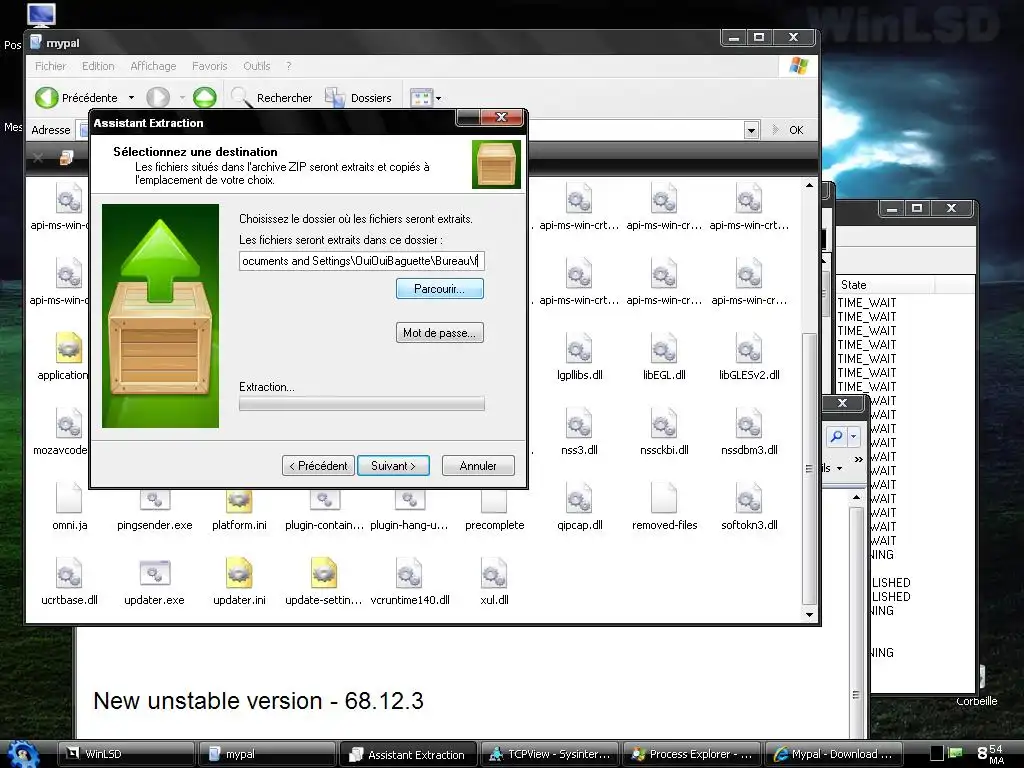Click the greyed forward navigation arrow
The height and width of the screenshot is (768, 1024).
(x=157, y=97)
